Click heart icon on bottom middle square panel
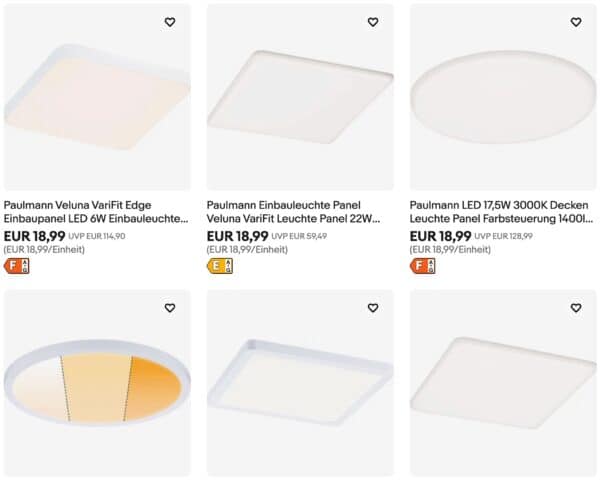 coord(373,308)
